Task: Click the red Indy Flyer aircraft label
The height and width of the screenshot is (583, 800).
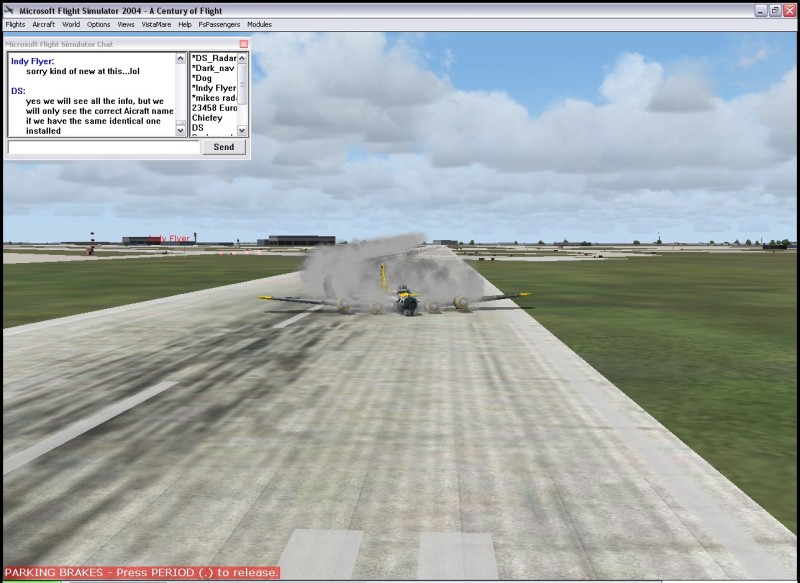Action: click(x=169, y=238)
